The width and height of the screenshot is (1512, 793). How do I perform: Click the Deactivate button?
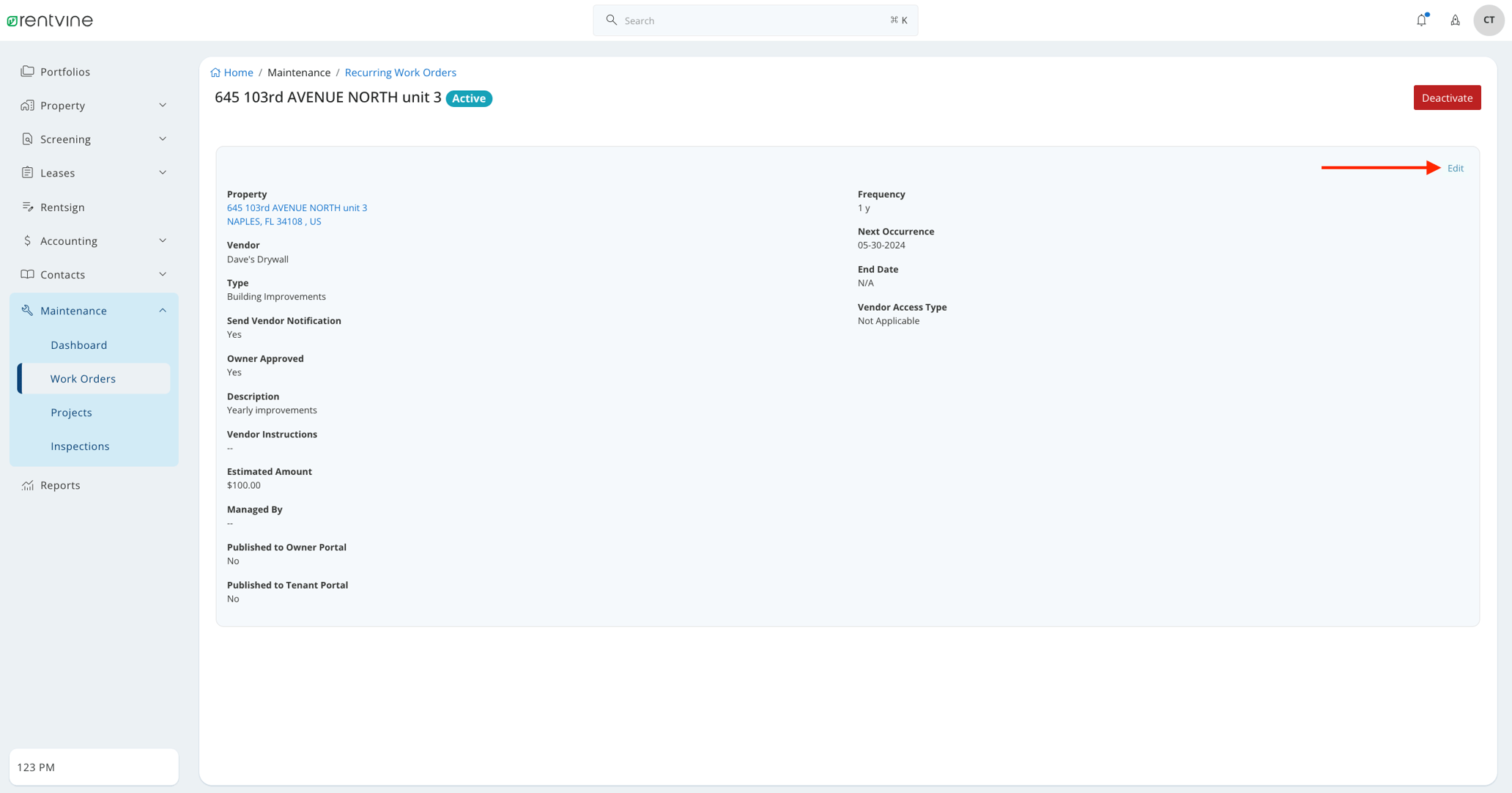click(x=1446, y=97)
